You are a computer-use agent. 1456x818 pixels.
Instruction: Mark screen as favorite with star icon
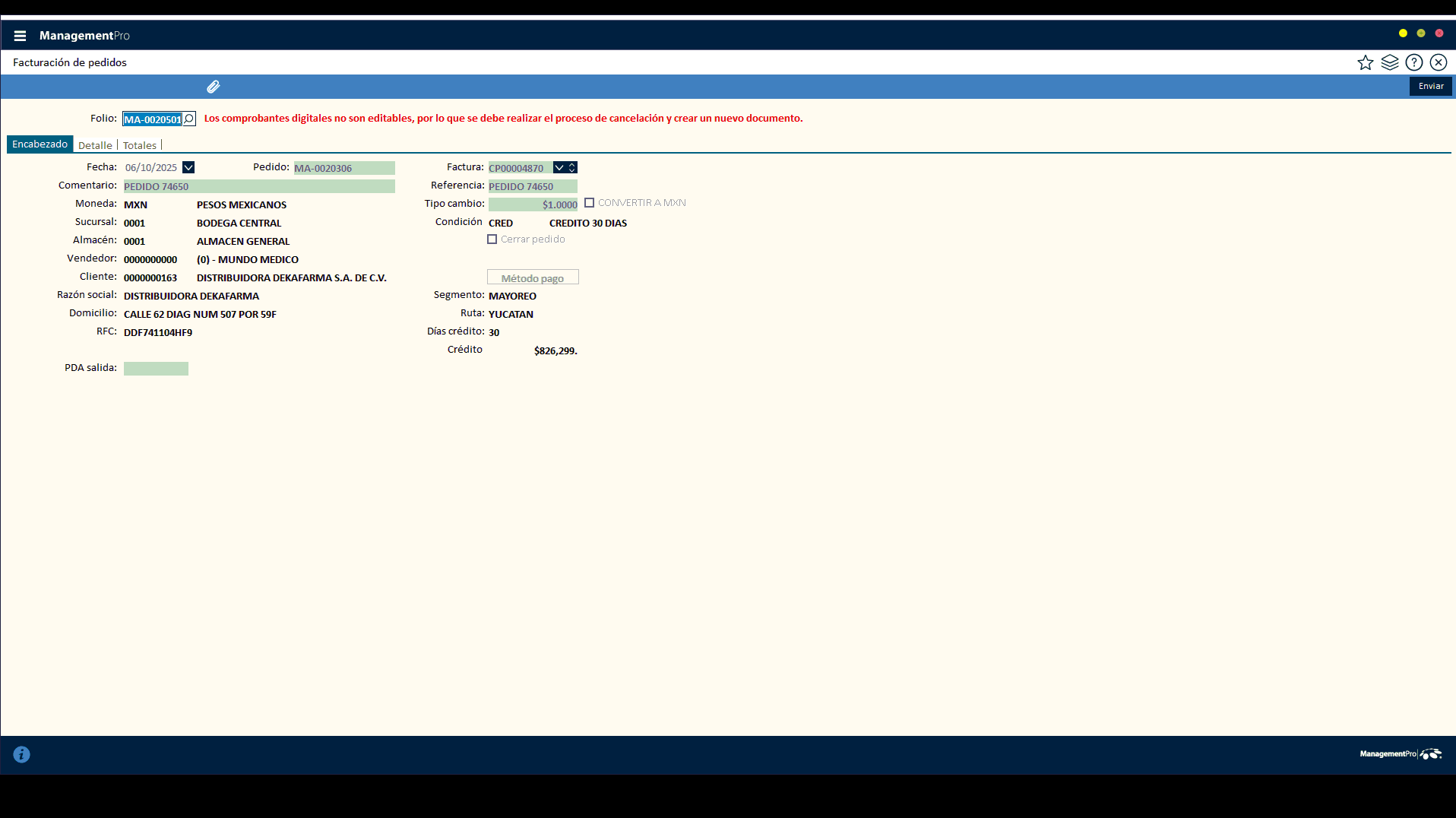point(1365,62)
